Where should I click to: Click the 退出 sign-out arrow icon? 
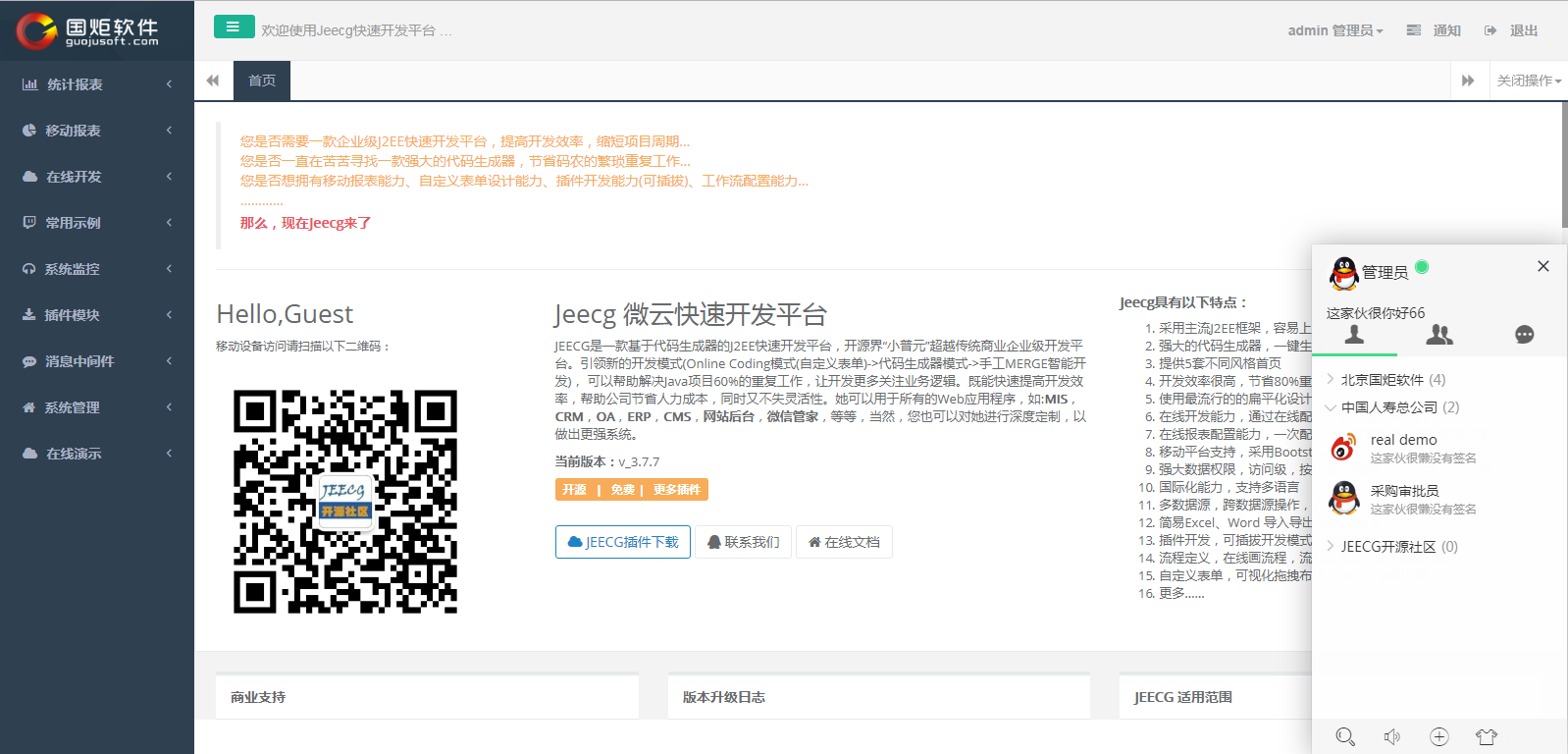(1490, 30)
